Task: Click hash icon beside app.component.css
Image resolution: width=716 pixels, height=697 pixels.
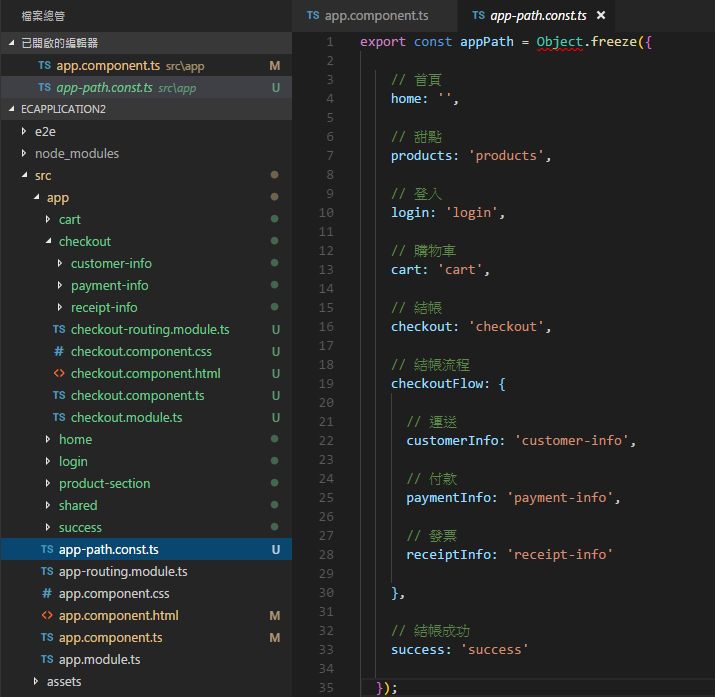Action: [47, 593]
